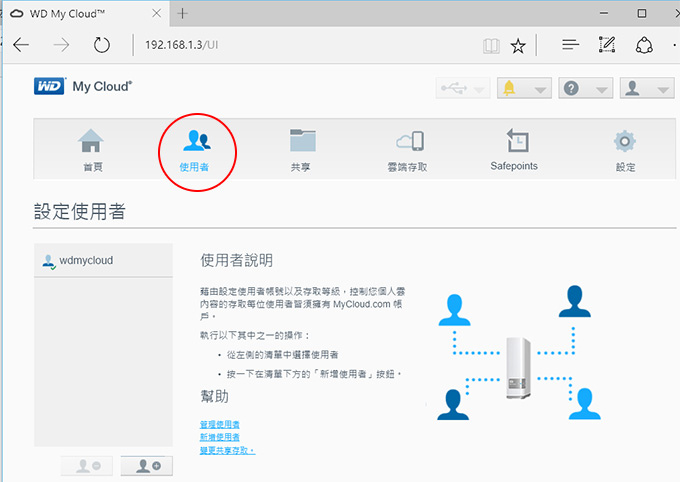Click the WD logo
Image resolution: width=680 pixels, height=482 pixels.
[x=49, y=86]
